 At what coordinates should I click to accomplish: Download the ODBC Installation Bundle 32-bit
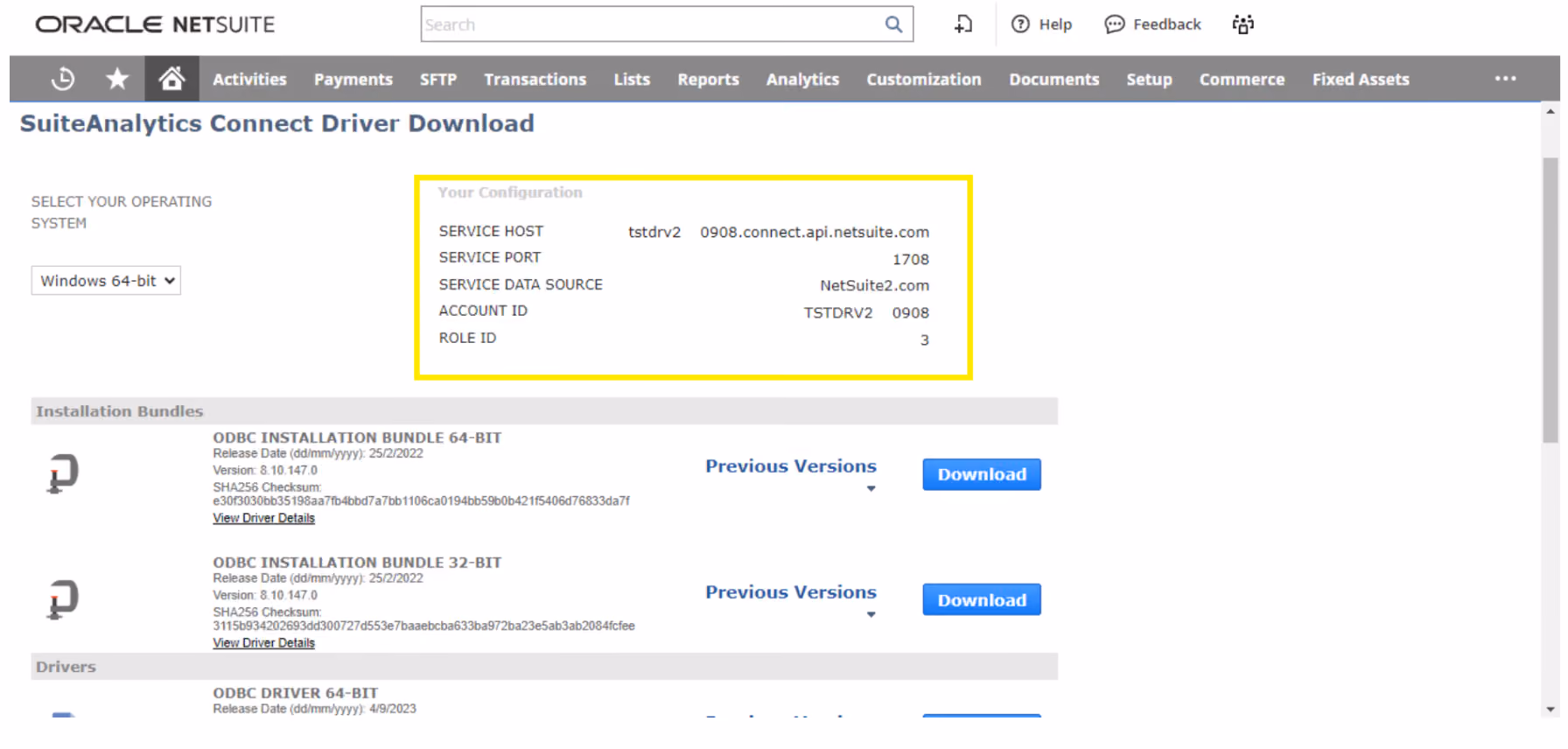point(982,600)
